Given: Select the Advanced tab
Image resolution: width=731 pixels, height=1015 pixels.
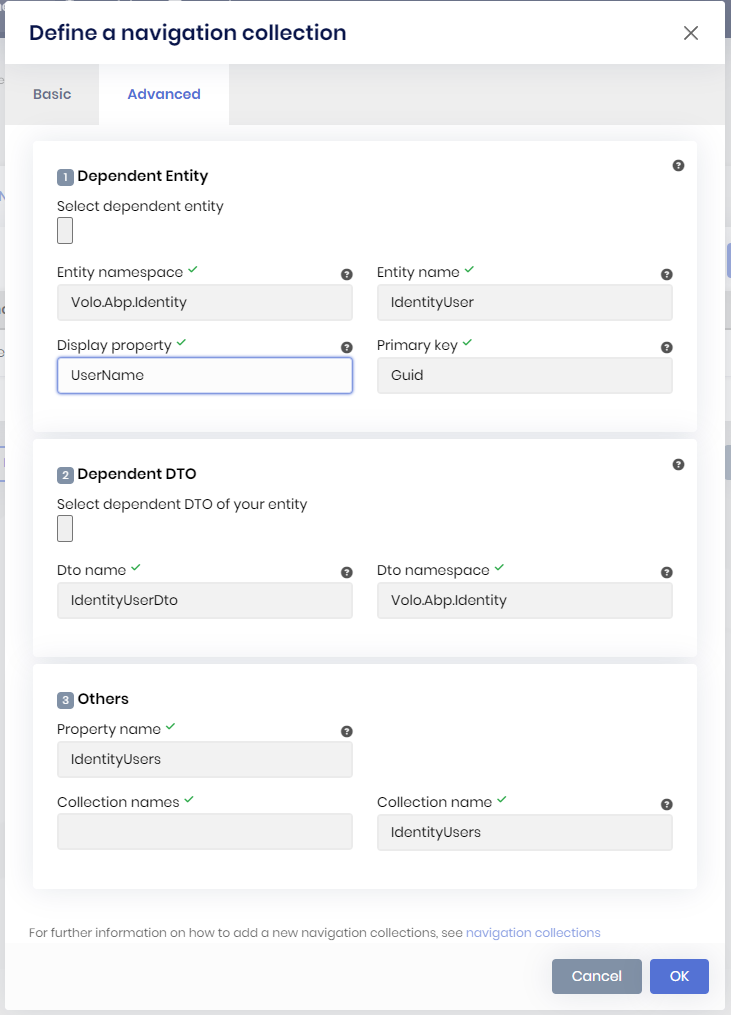Looking at the screenshot, I should 164,94.
